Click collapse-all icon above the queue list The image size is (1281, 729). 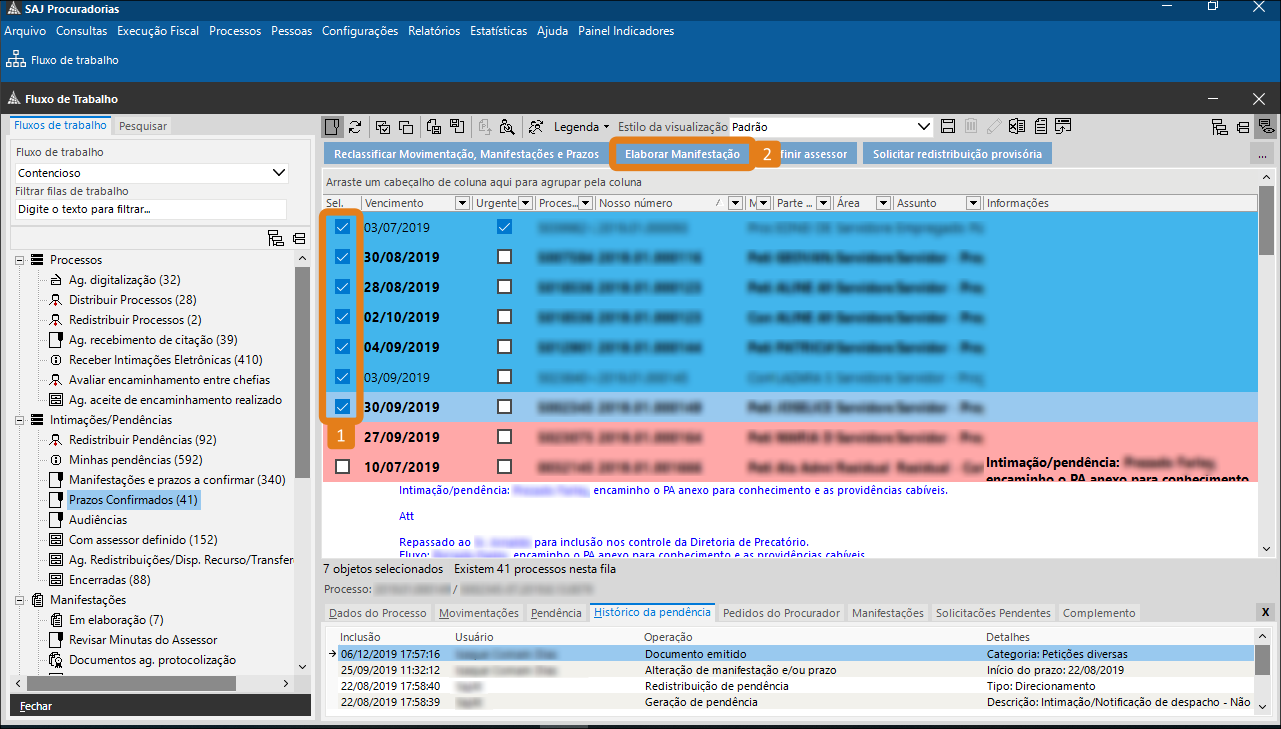[298, 238]
